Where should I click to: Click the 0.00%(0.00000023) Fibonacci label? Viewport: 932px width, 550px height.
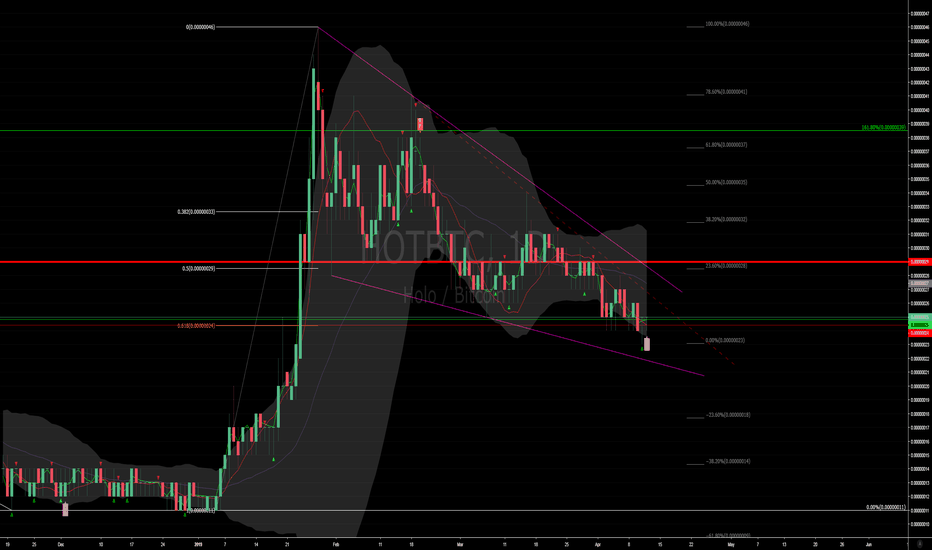(x=725, y=341)
